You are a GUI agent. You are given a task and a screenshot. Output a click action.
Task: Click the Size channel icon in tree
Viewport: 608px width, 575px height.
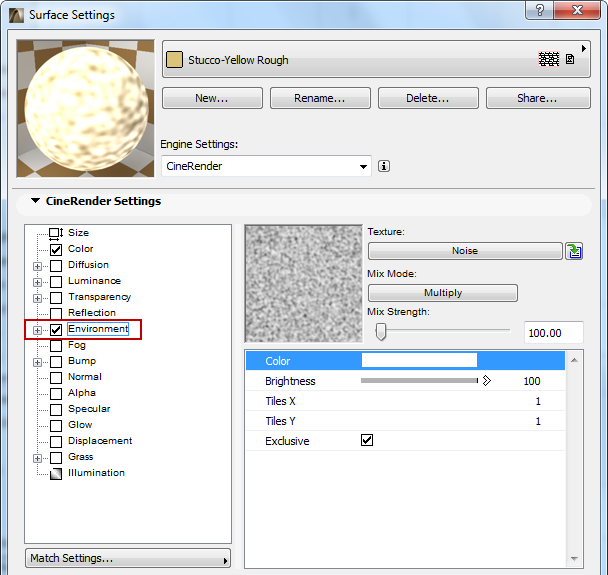click(56, 233)
